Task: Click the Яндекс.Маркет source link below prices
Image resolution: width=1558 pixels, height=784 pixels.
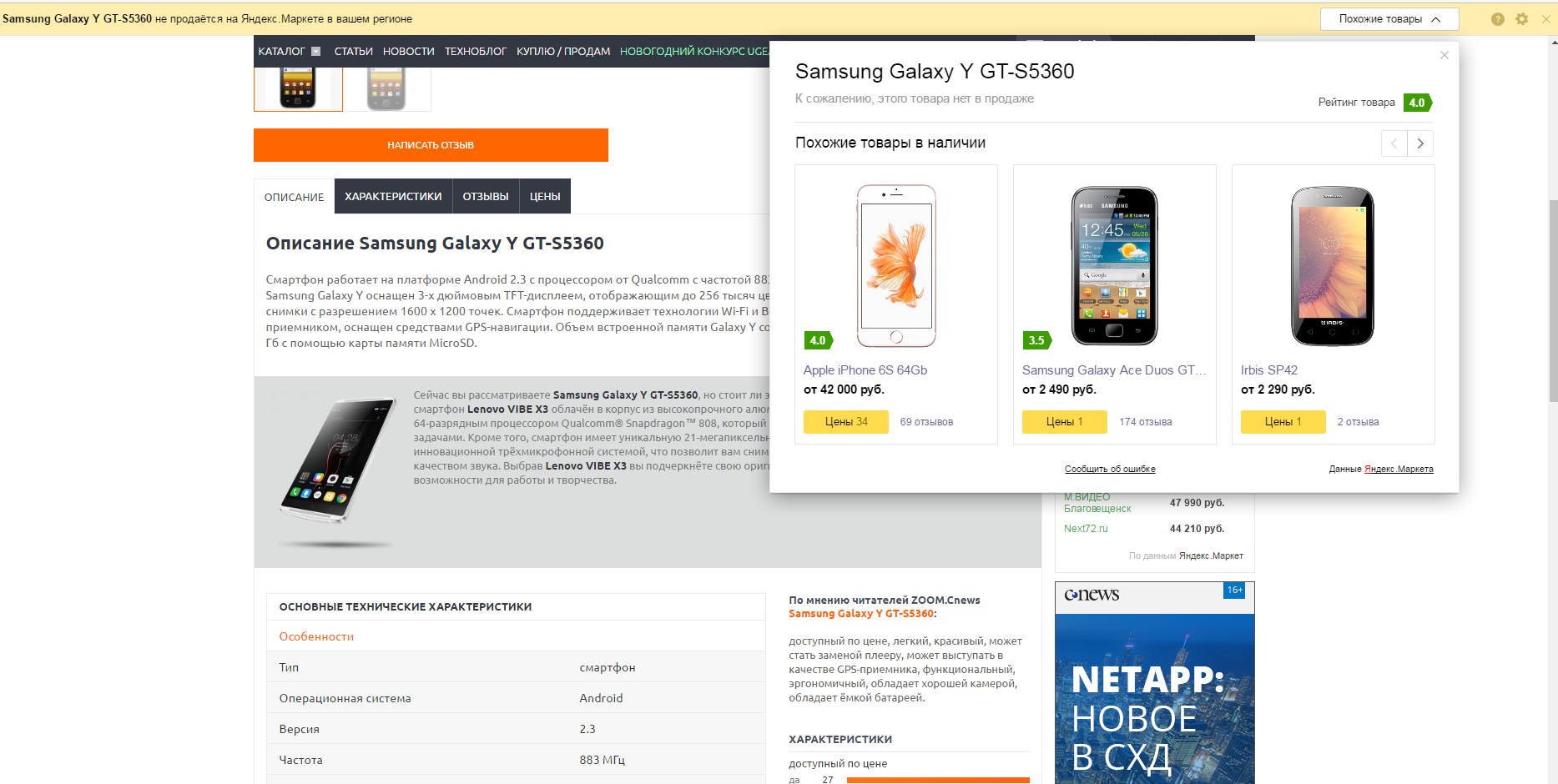Action: [1211, 555]
